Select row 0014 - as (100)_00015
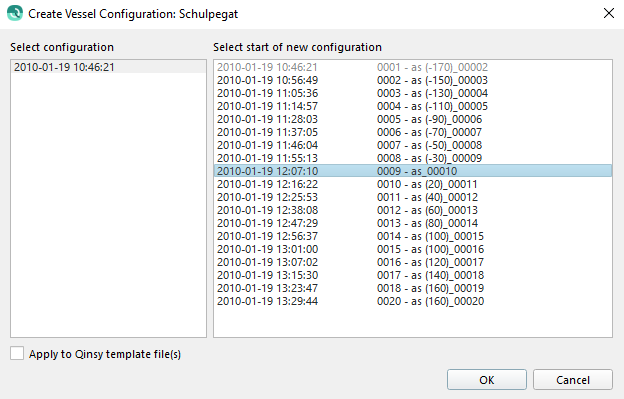Screen dimensions: 624x399 click(413, 236)
